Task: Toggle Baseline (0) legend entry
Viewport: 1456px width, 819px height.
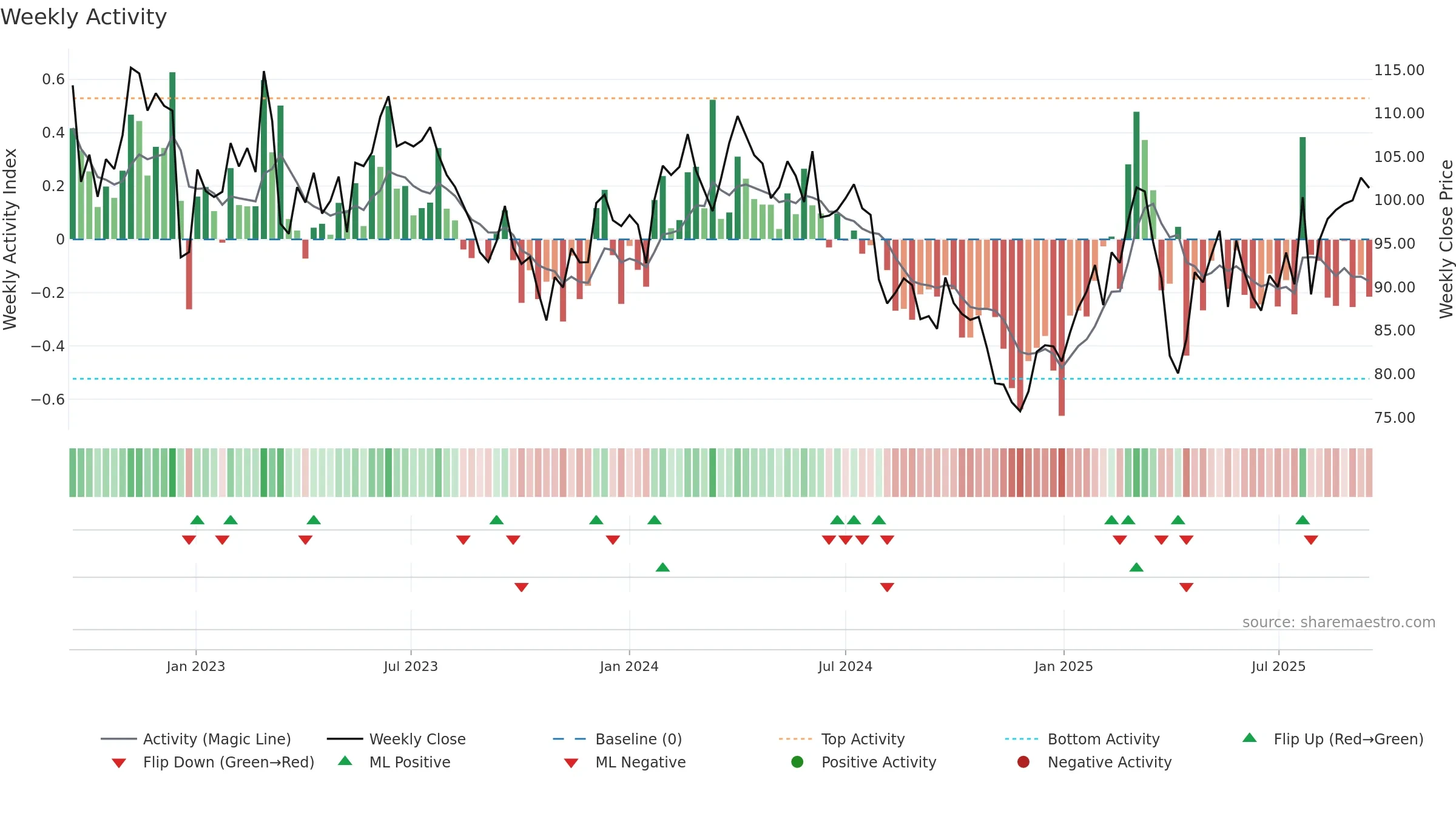Action: (618, 739)
